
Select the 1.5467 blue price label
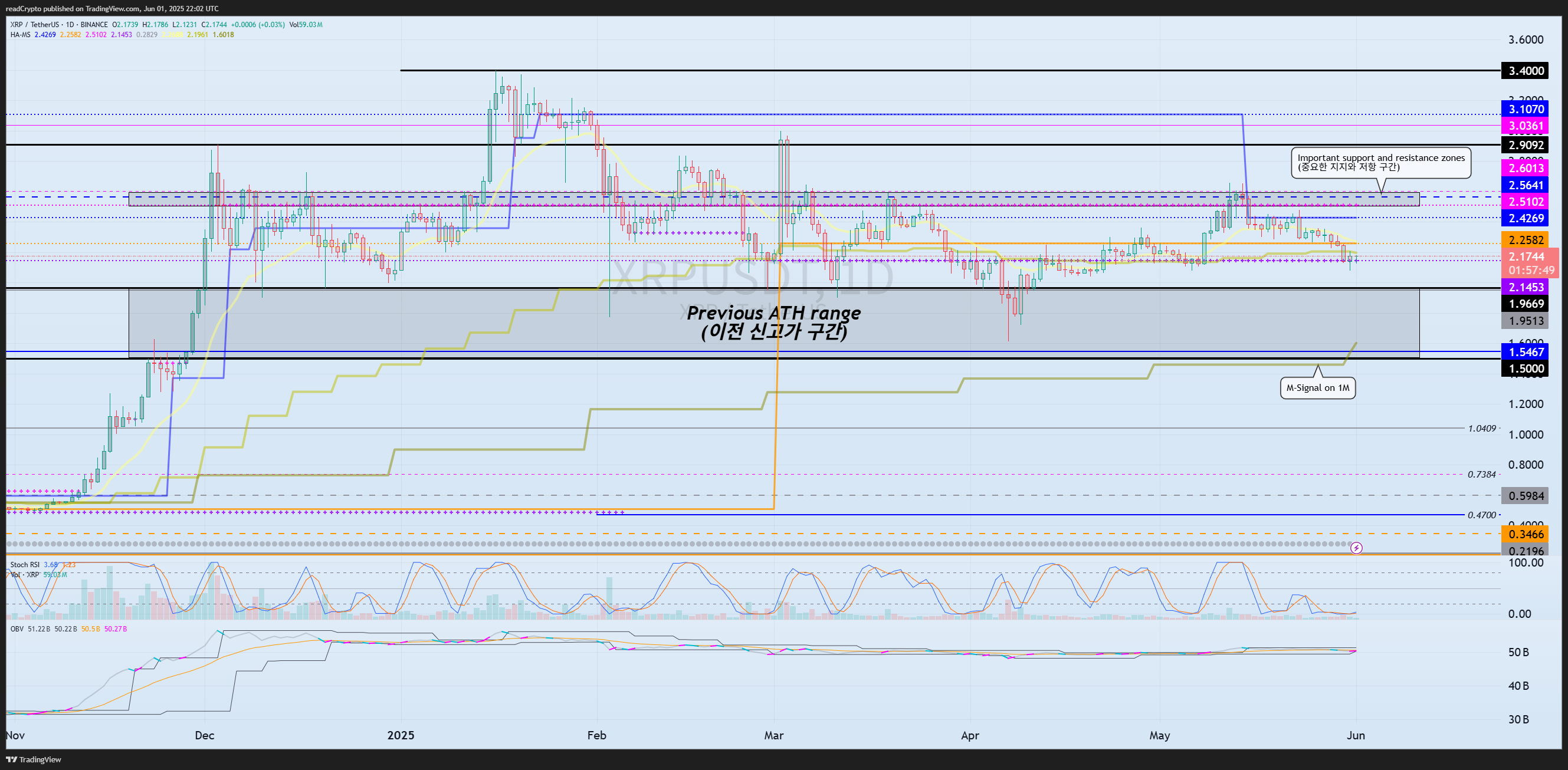point(1526,351)
